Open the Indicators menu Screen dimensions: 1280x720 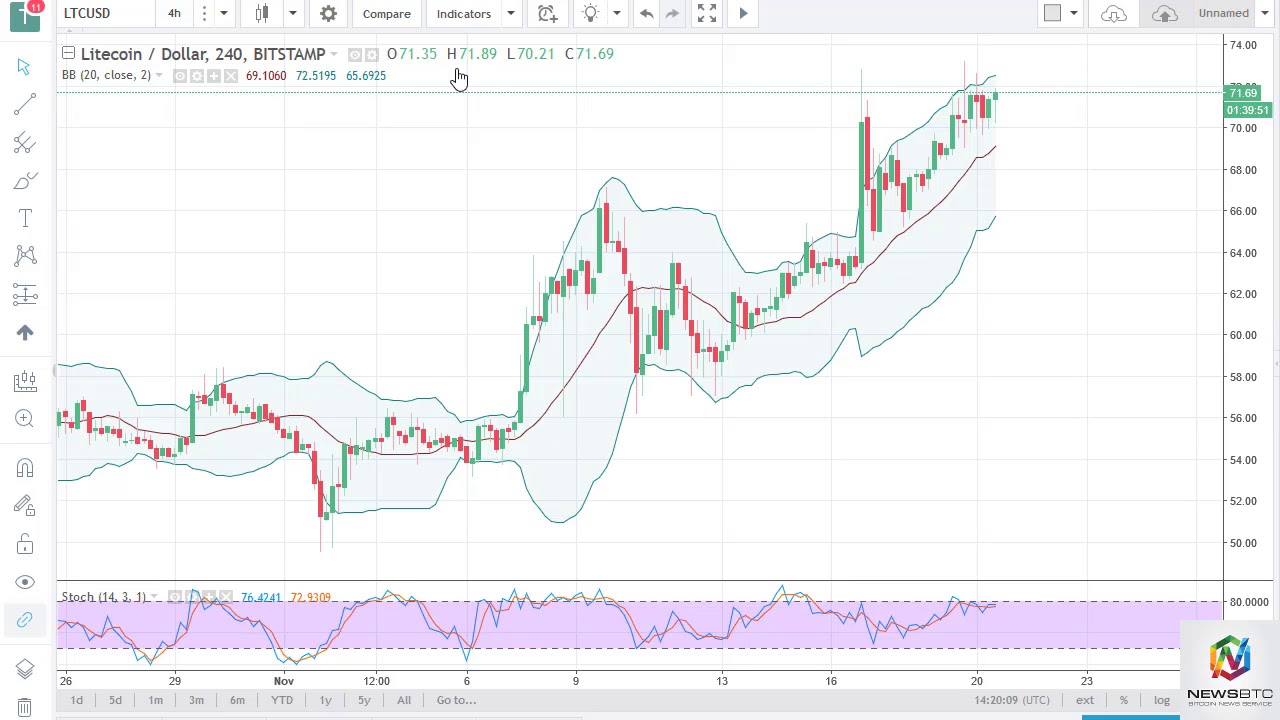[x=463, y=13]
